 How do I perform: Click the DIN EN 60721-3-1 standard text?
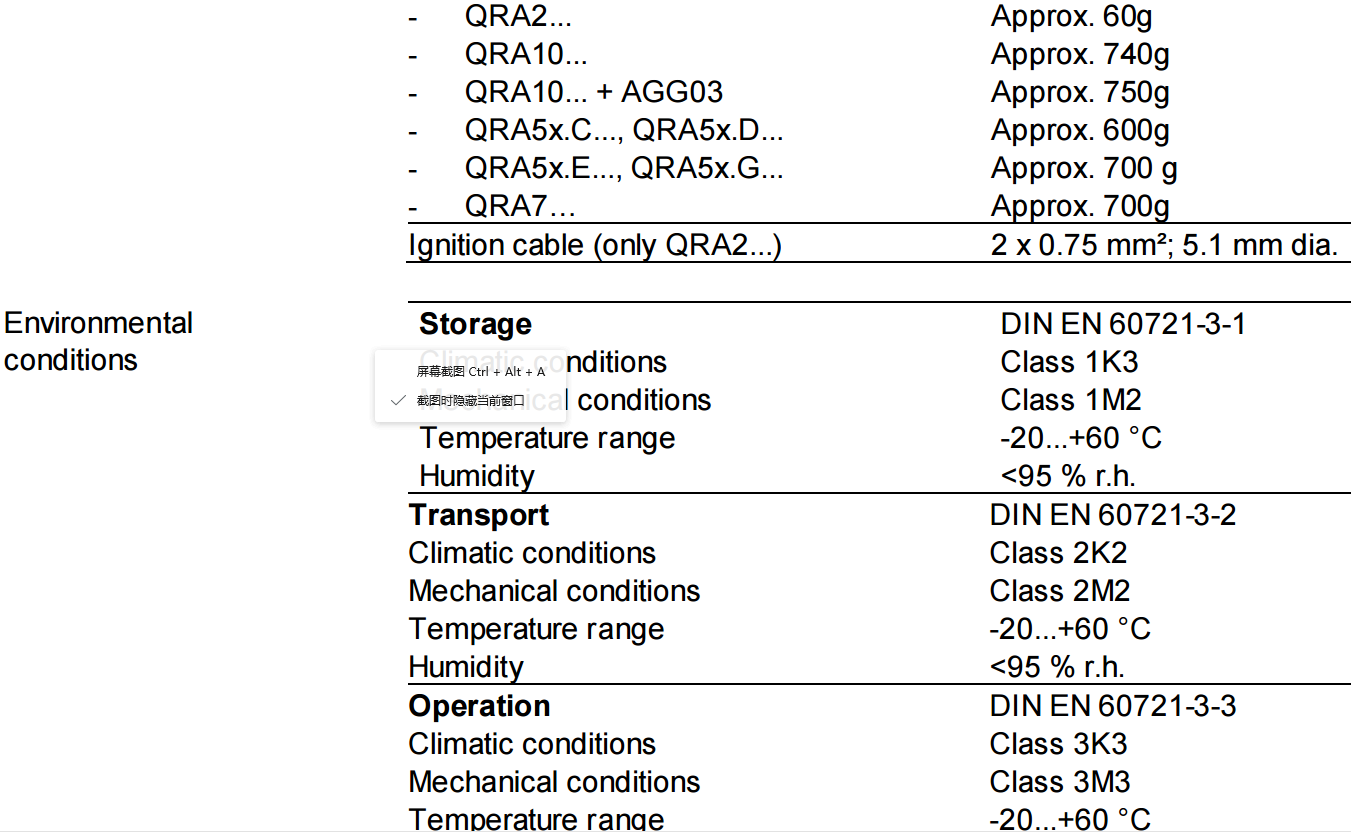(x=1122, y=324)
